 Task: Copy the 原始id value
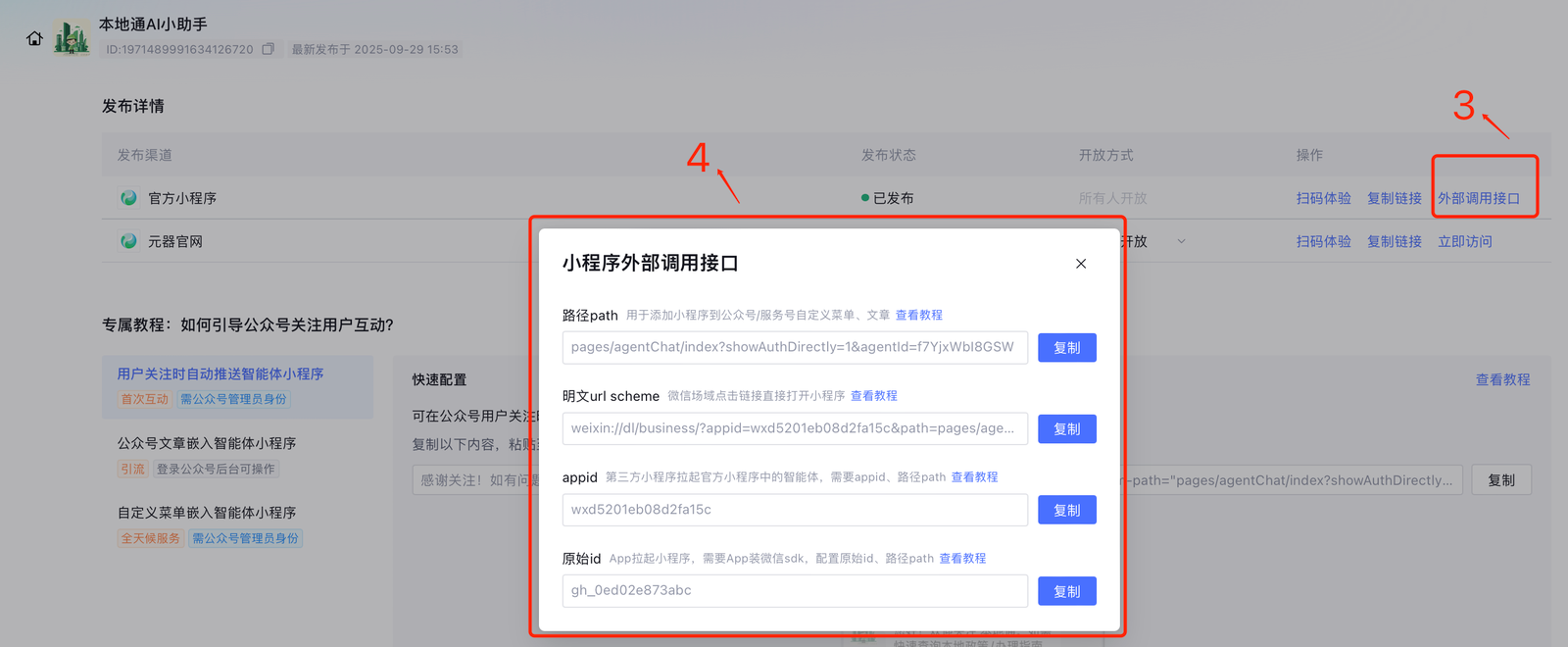click(1066, 591)
